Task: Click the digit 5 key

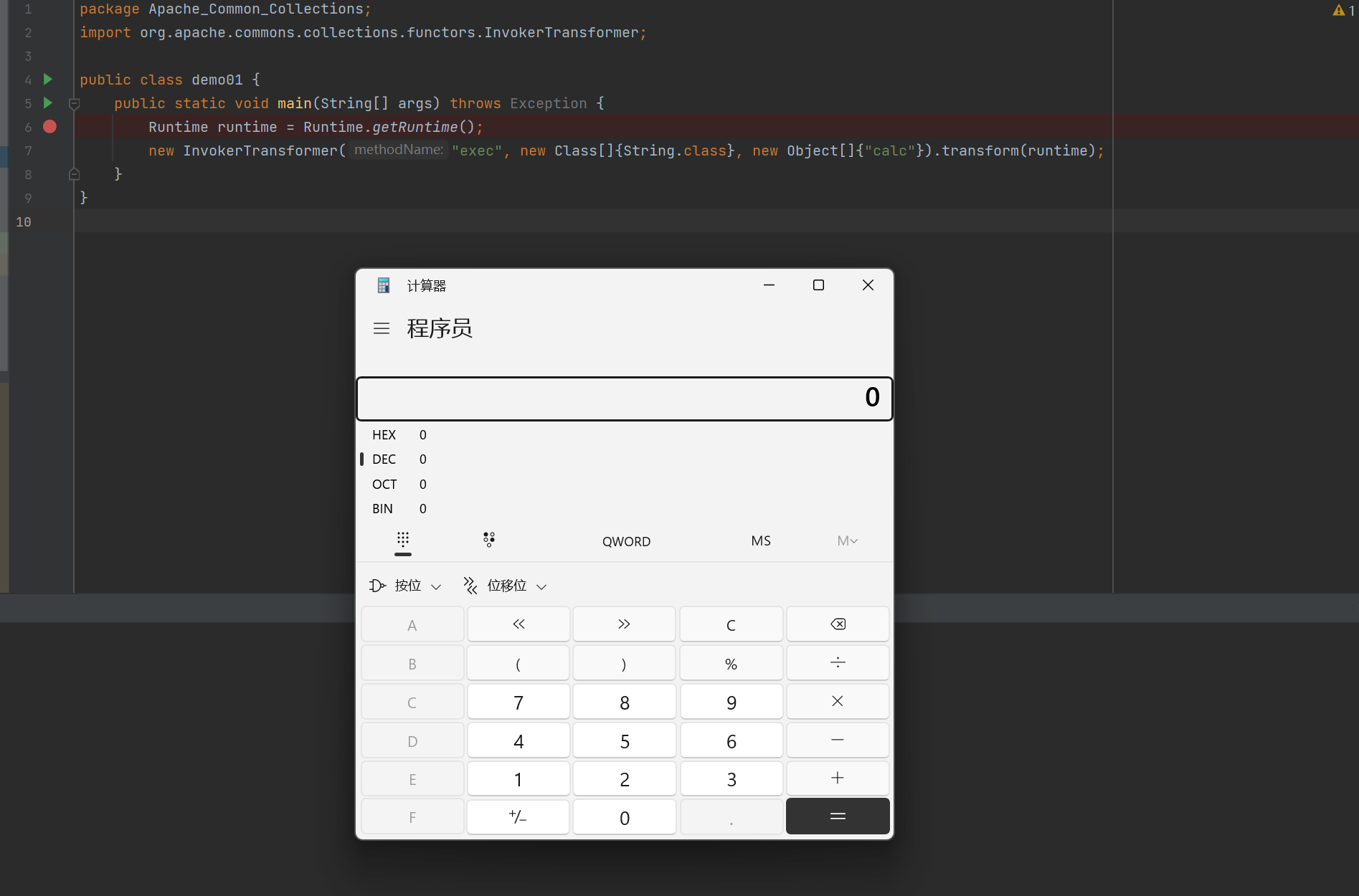Action: [x=624, y=740]
